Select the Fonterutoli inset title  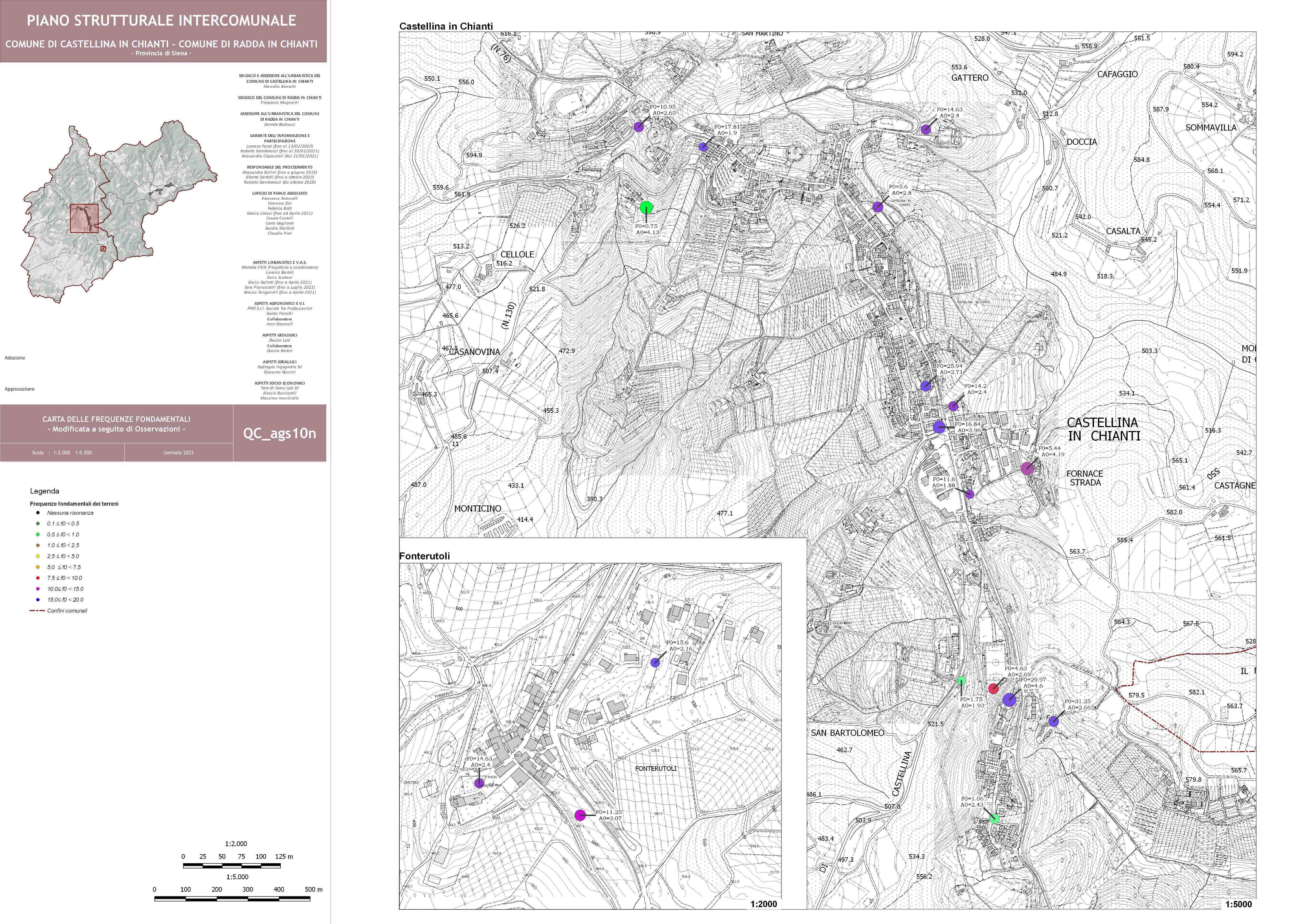tap(424, 556)
